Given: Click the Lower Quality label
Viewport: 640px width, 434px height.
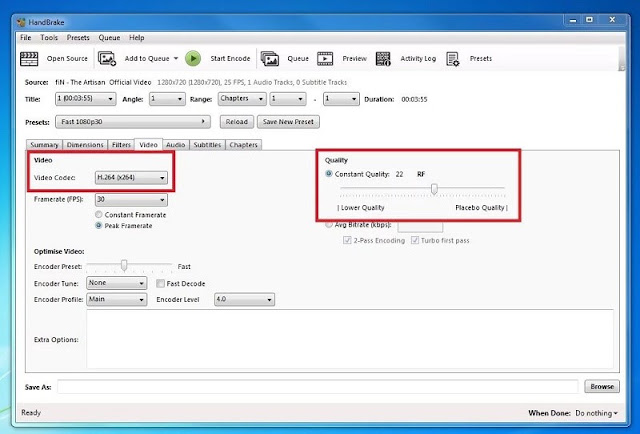Looking at the screenshot, I should (362, 207).
